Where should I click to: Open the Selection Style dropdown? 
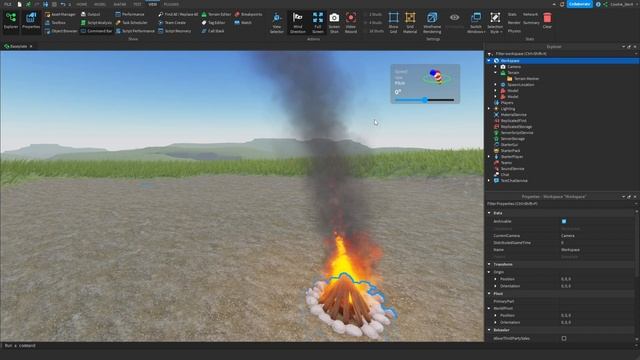point(495,23)
